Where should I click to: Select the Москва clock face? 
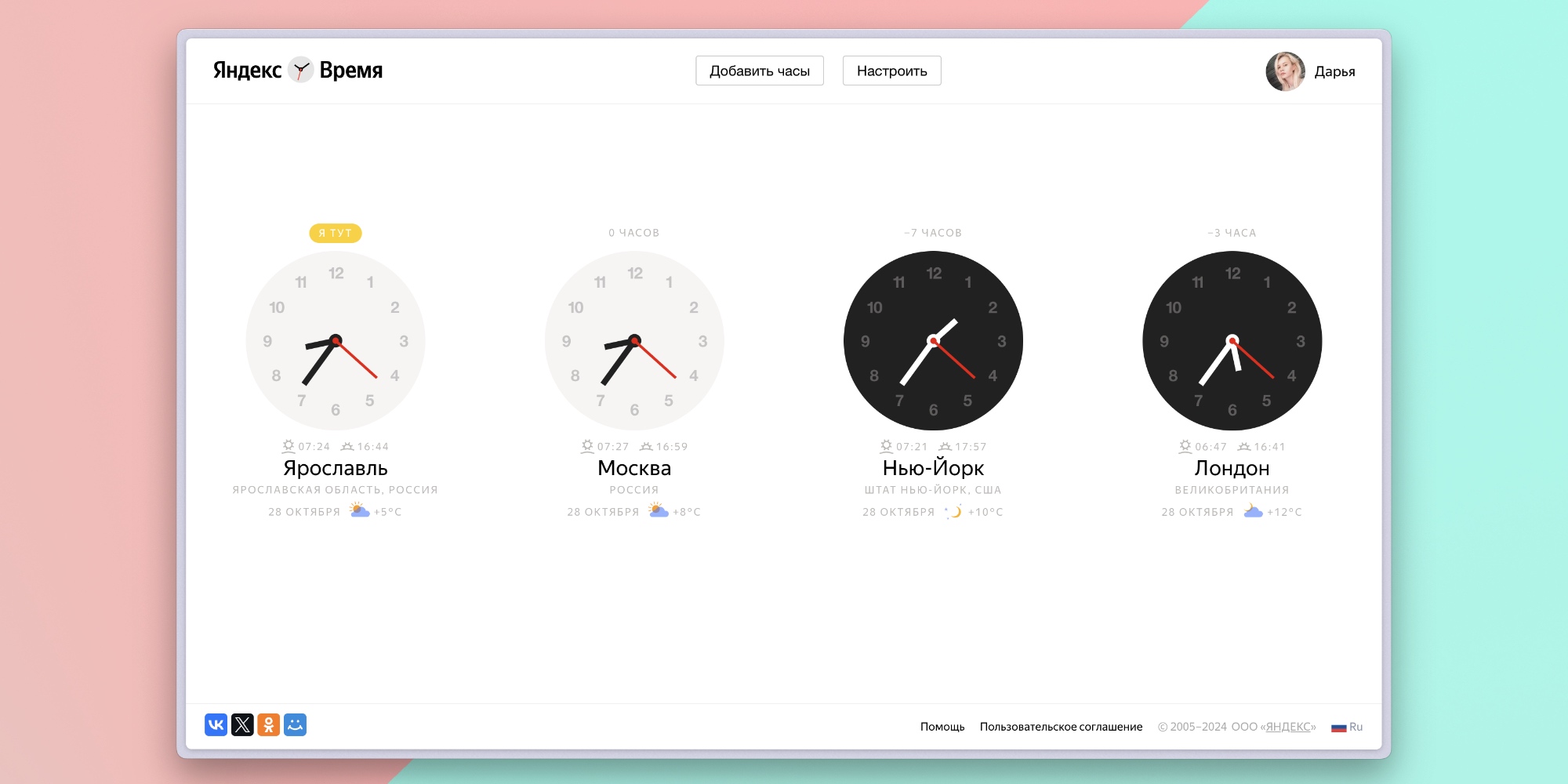pyautogui.click(x=634, y=341)
